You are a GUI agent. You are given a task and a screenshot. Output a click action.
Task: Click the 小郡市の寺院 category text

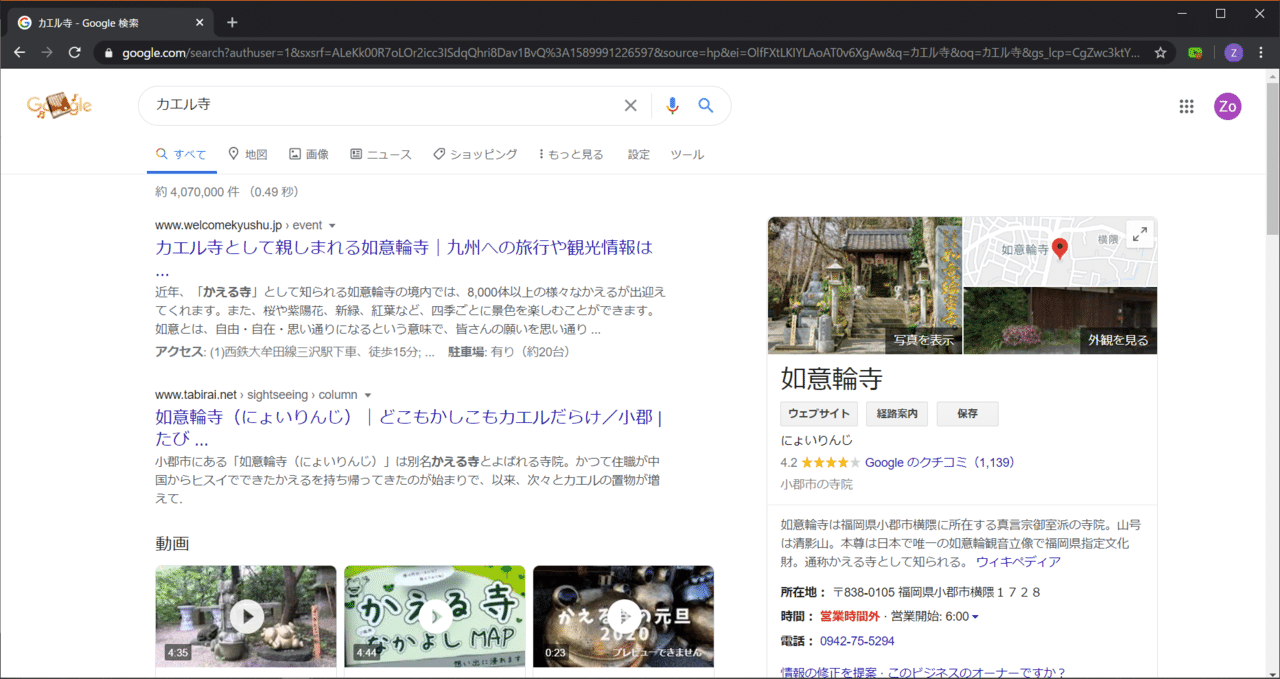[x=816, y=484]
